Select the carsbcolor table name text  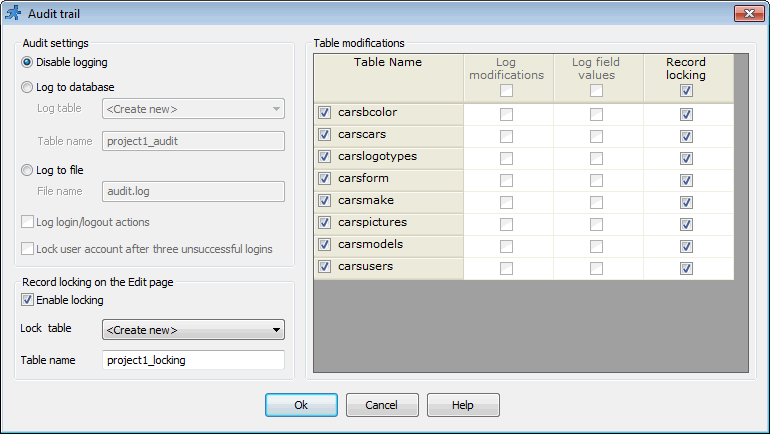click(x=367, y=112)
